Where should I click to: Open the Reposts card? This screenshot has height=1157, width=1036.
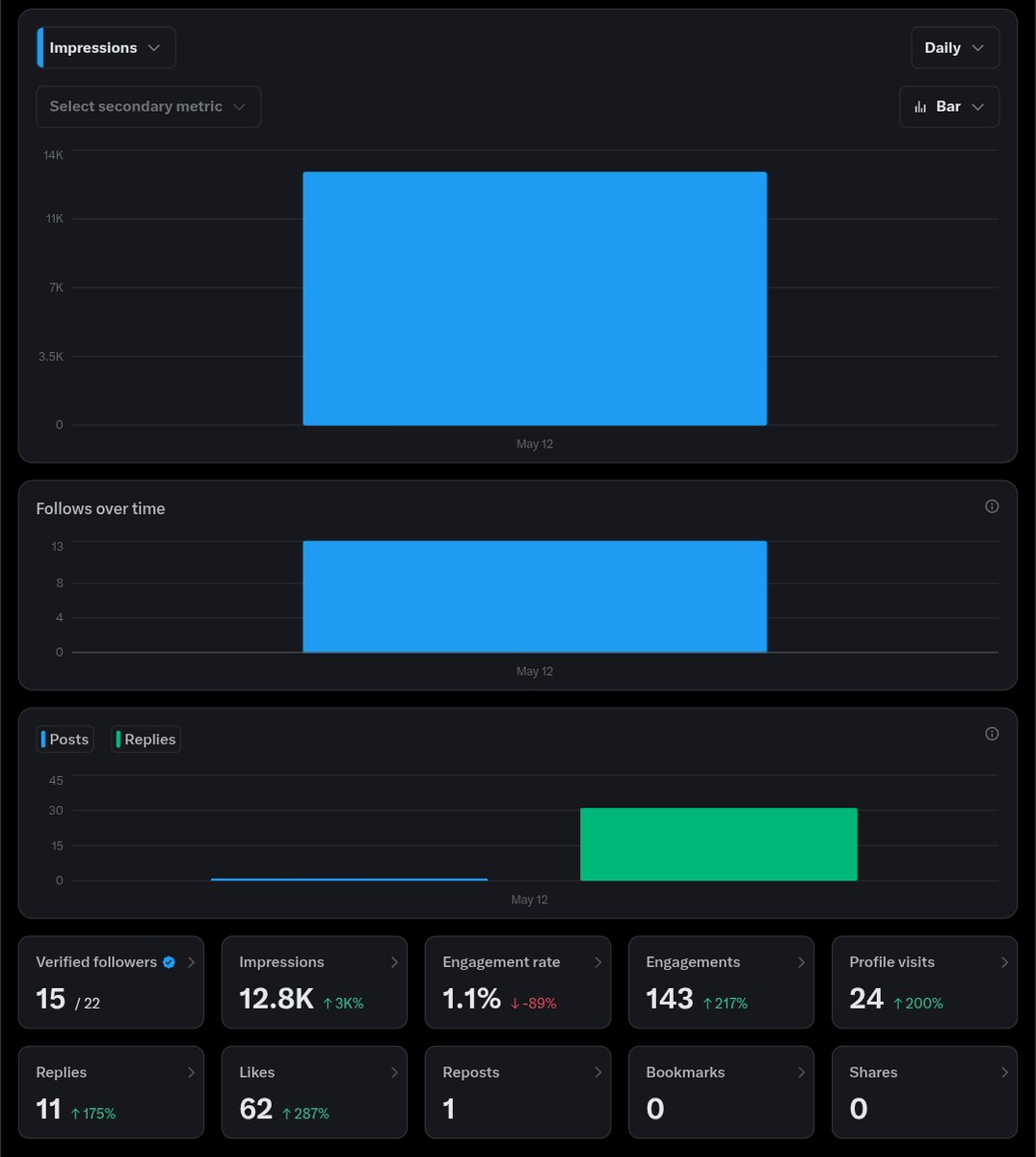click(x=518, y=1092)
